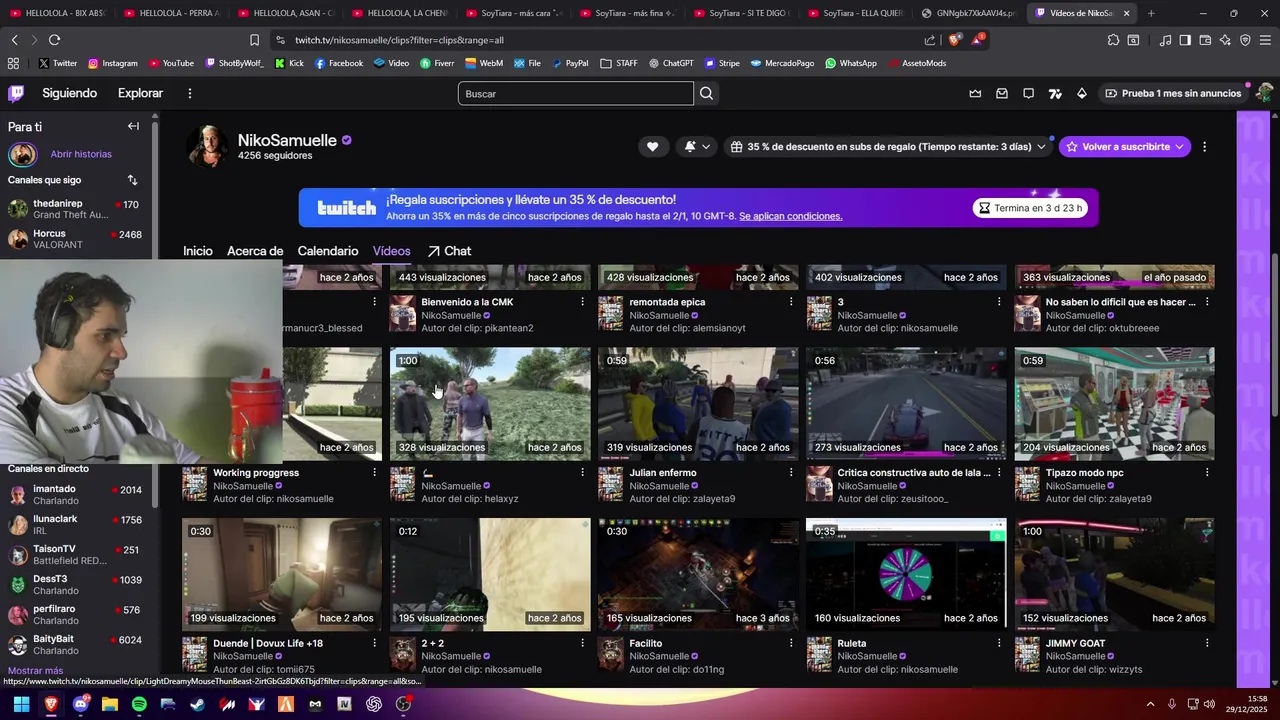The height and width of the screenshot is (720, 1280).
Task: Open Horcus VALORANT channel in sidebar
Action: 75,239
